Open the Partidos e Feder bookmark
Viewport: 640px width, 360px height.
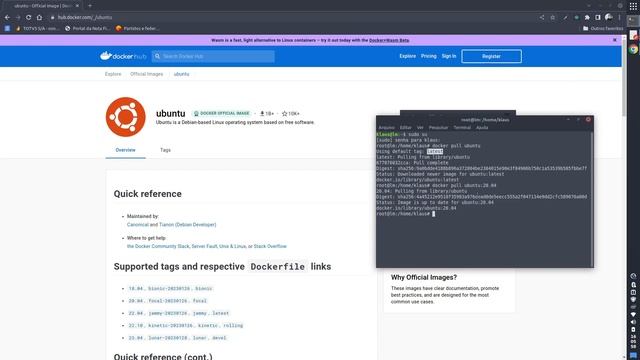click(137, 29)
